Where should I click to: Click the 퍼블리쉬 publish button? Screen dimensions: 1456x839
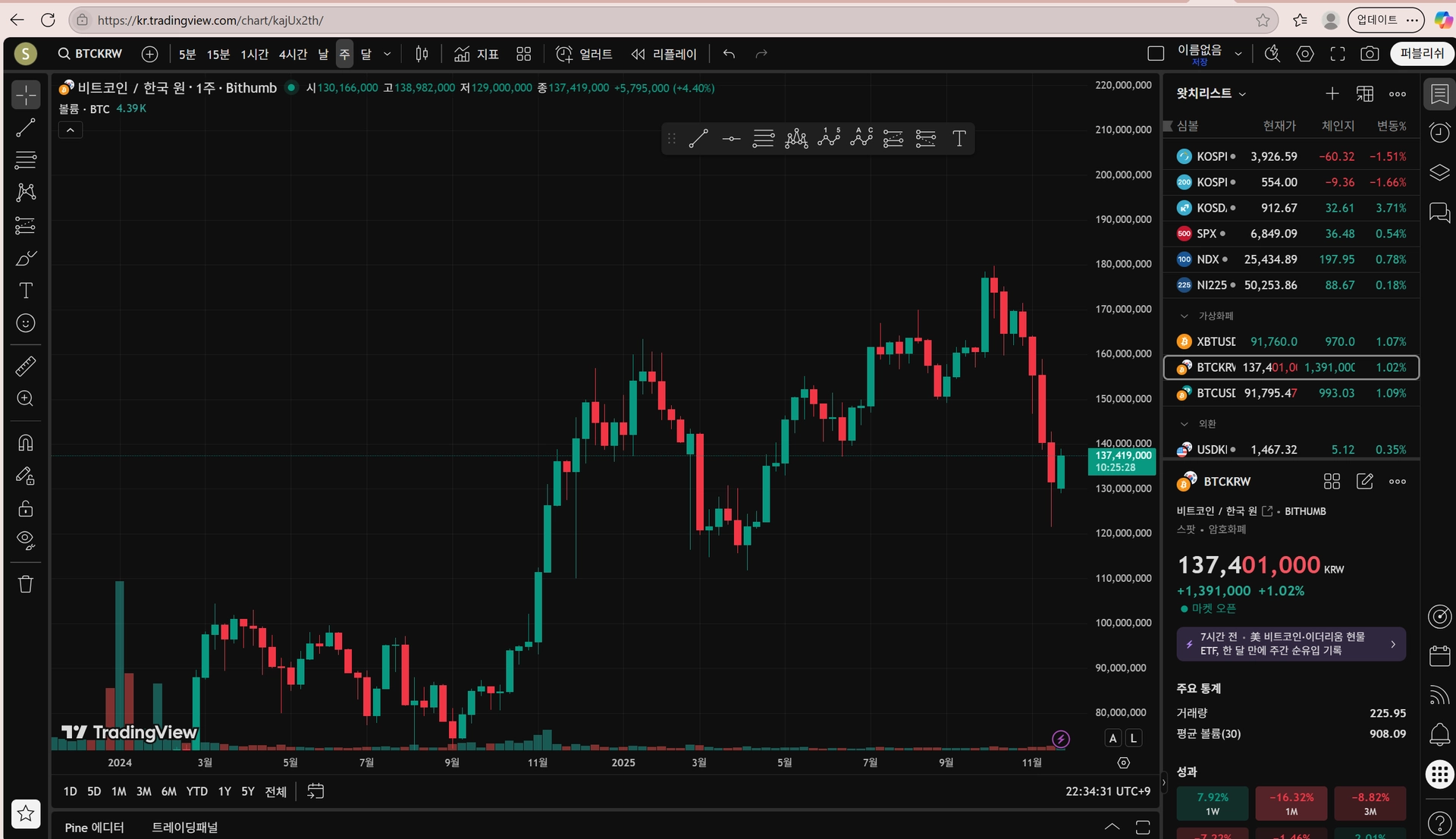click(x=1421, y=54)
